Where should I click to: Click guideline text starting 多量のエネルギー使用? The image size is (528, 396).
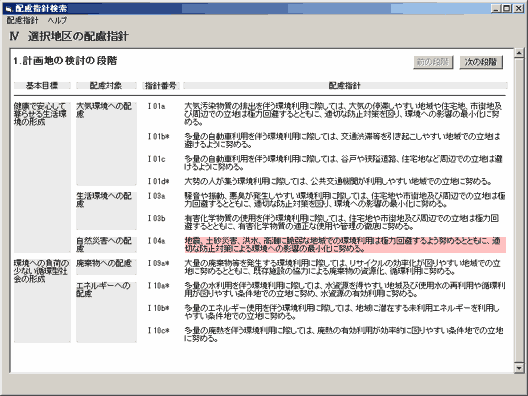(x=341, y=312)
